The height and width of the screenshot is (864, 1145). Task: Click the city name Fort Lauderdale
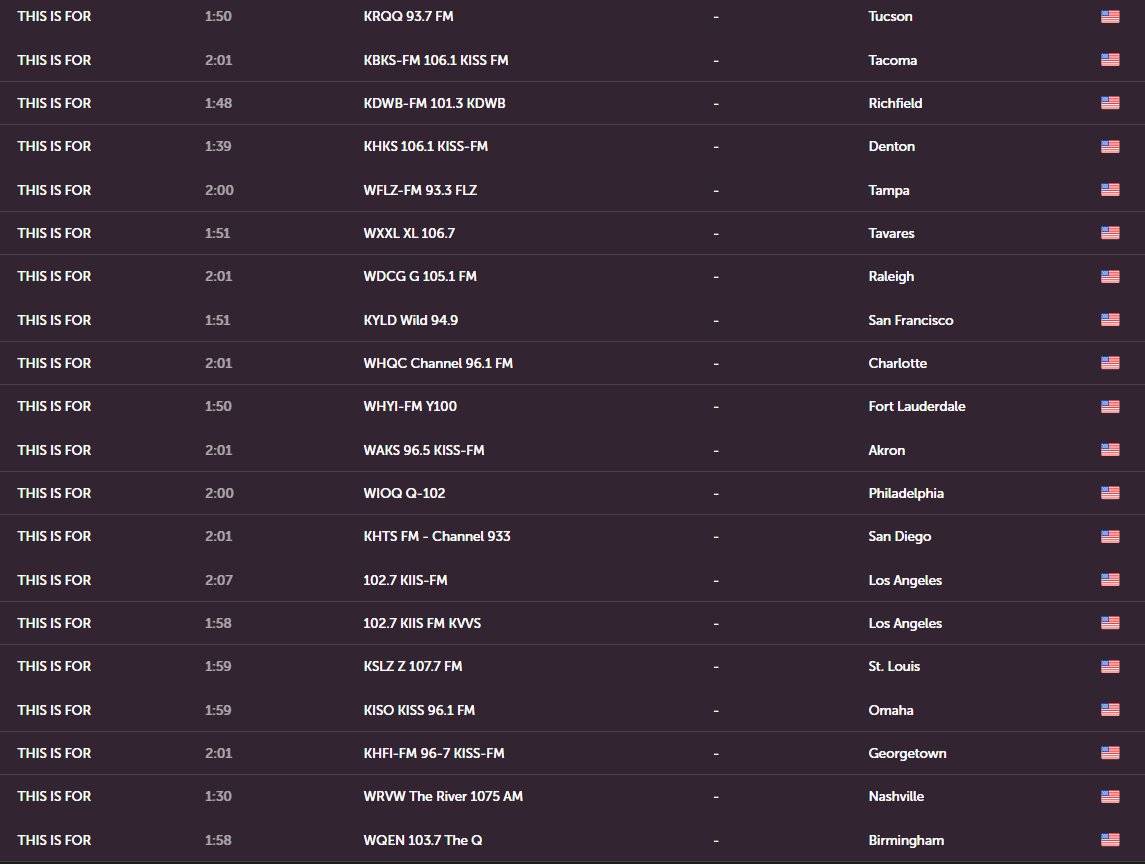pyautogui.click(x=916, y=406)
